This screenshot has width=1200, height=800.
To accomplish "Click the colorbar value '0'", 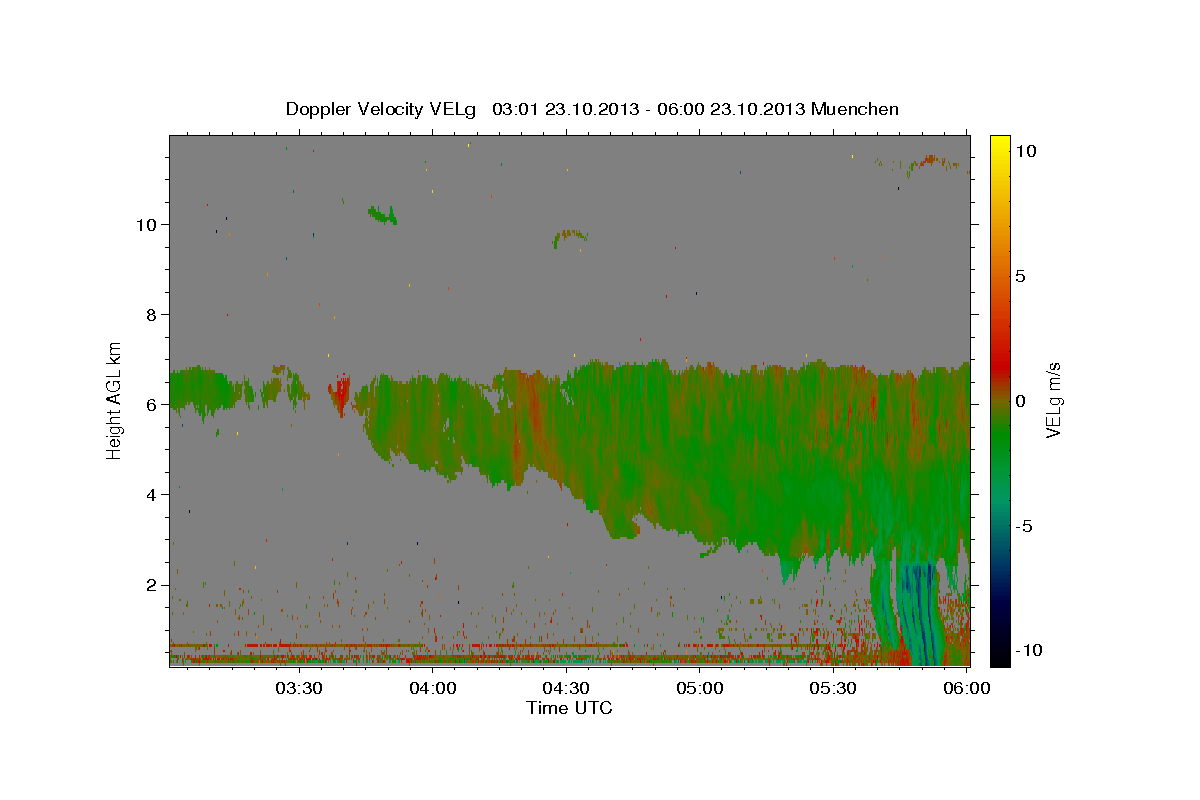I will click(x=1020, y=400).
